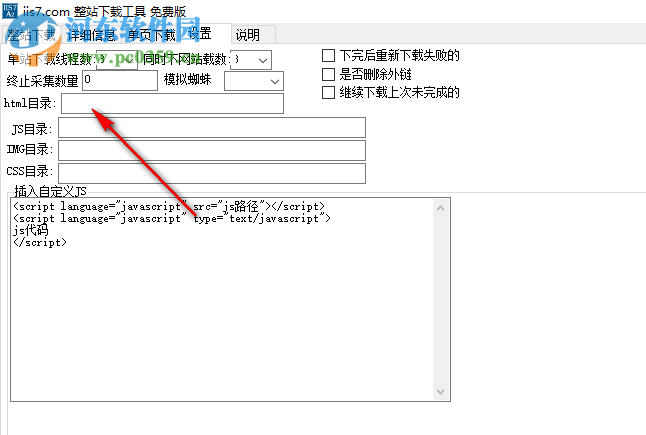The width and height of the screenshot is (646, 435).
Task: Toggle 是否删除外链 checkbox
Action: [328, 74]
